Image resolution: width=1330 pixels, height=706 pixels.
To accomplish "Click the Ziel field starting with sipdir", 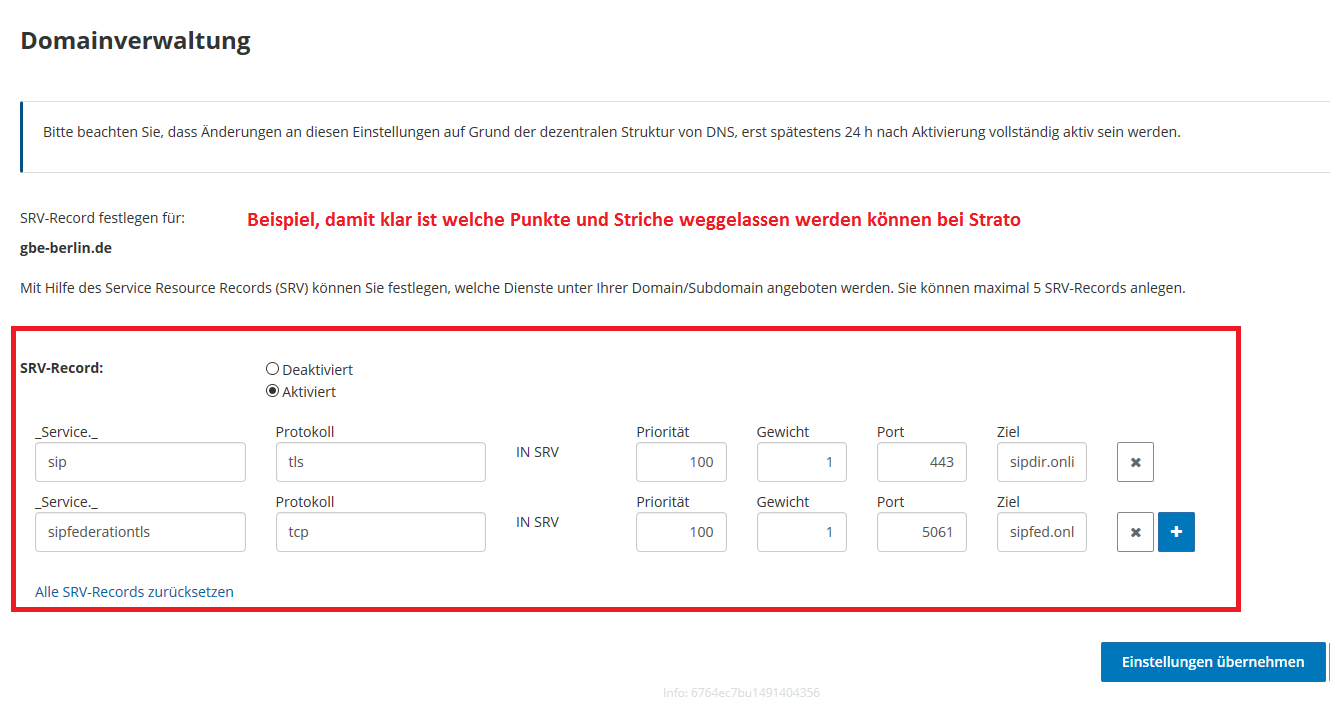I will (1041, 462).
